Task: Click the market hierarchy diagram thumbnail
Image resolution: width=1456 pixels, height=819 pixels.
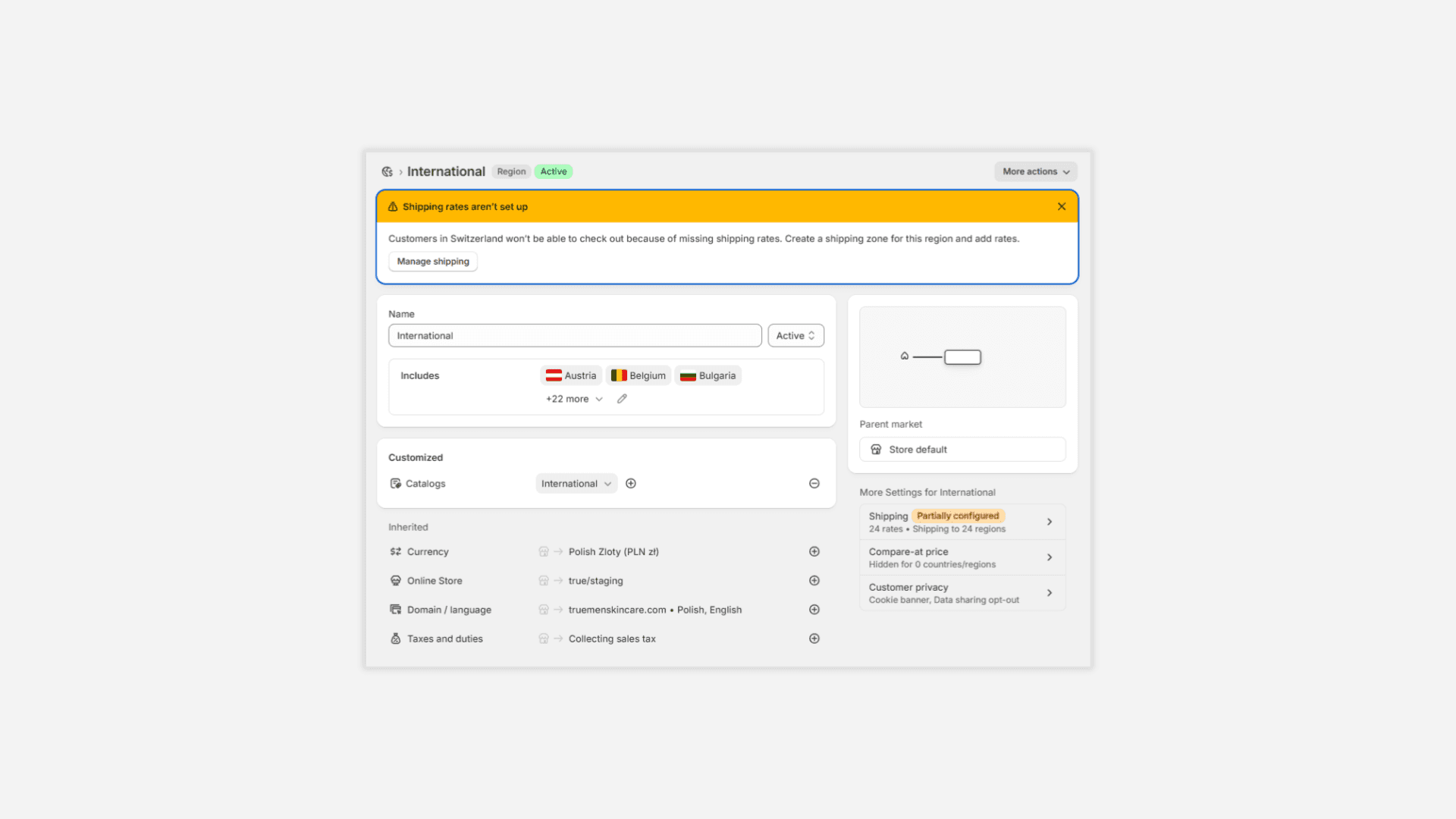Action: point(962,357)
